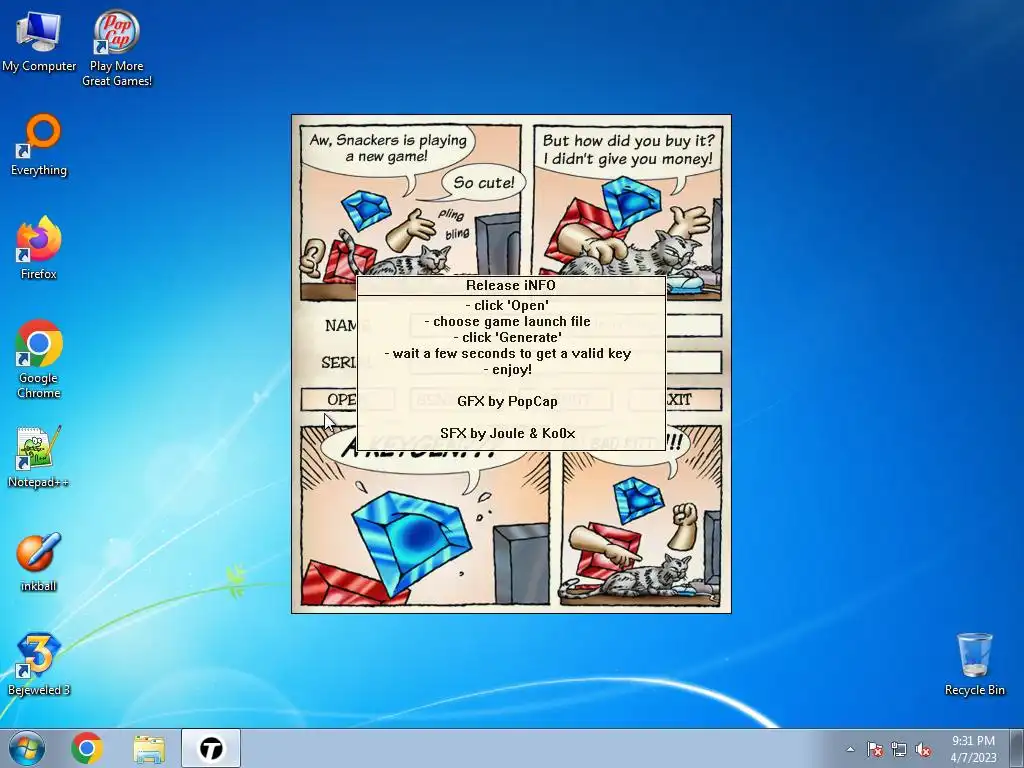
Task: Launch the Everything search shortcut
Action: pyautogui.click(x=39, y=145)
